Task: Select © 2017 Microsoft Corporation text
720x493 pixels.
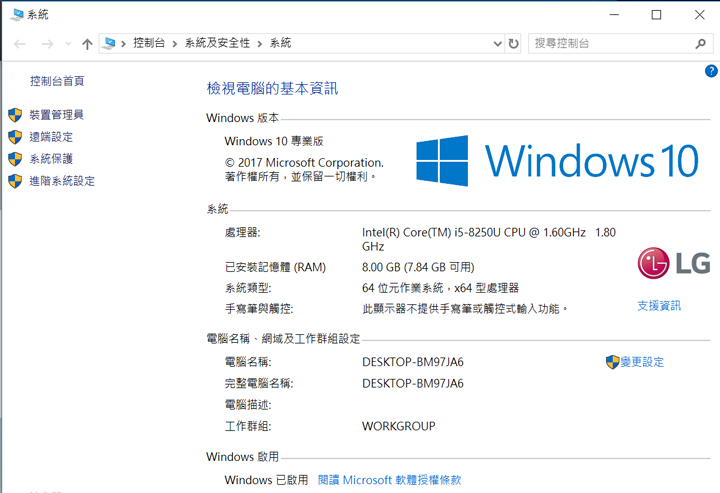Action: tap(304, 163)
